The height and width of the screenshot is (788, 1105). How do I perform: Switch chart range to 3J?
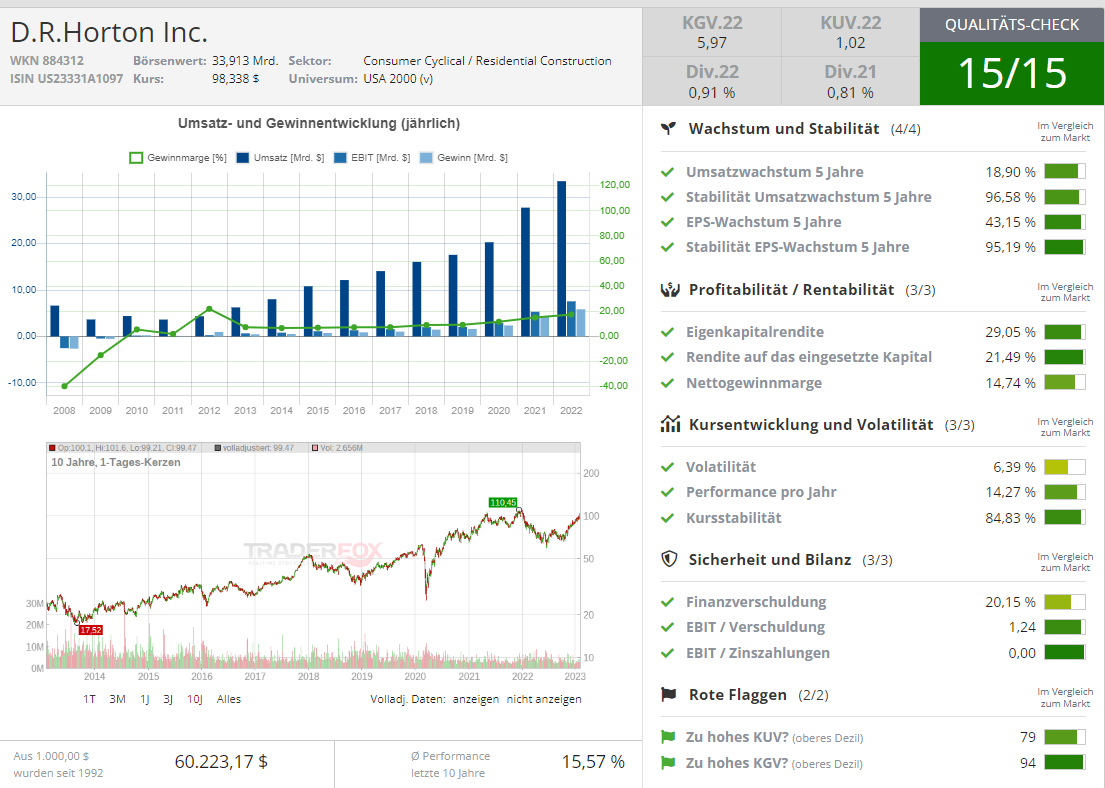click(168, 699)
